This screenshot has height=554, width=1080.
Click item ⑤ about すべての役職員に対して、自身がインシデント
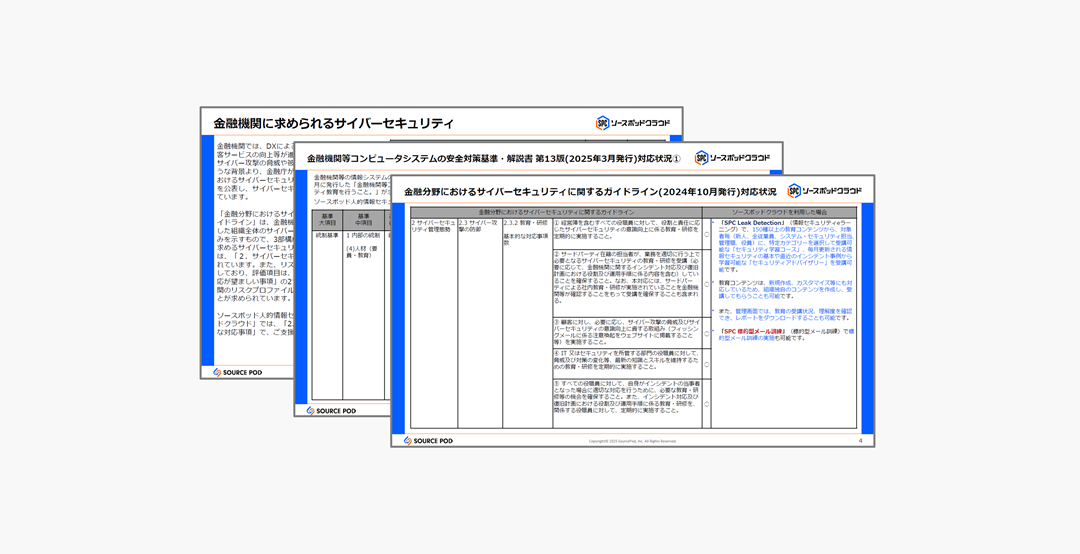627,396
